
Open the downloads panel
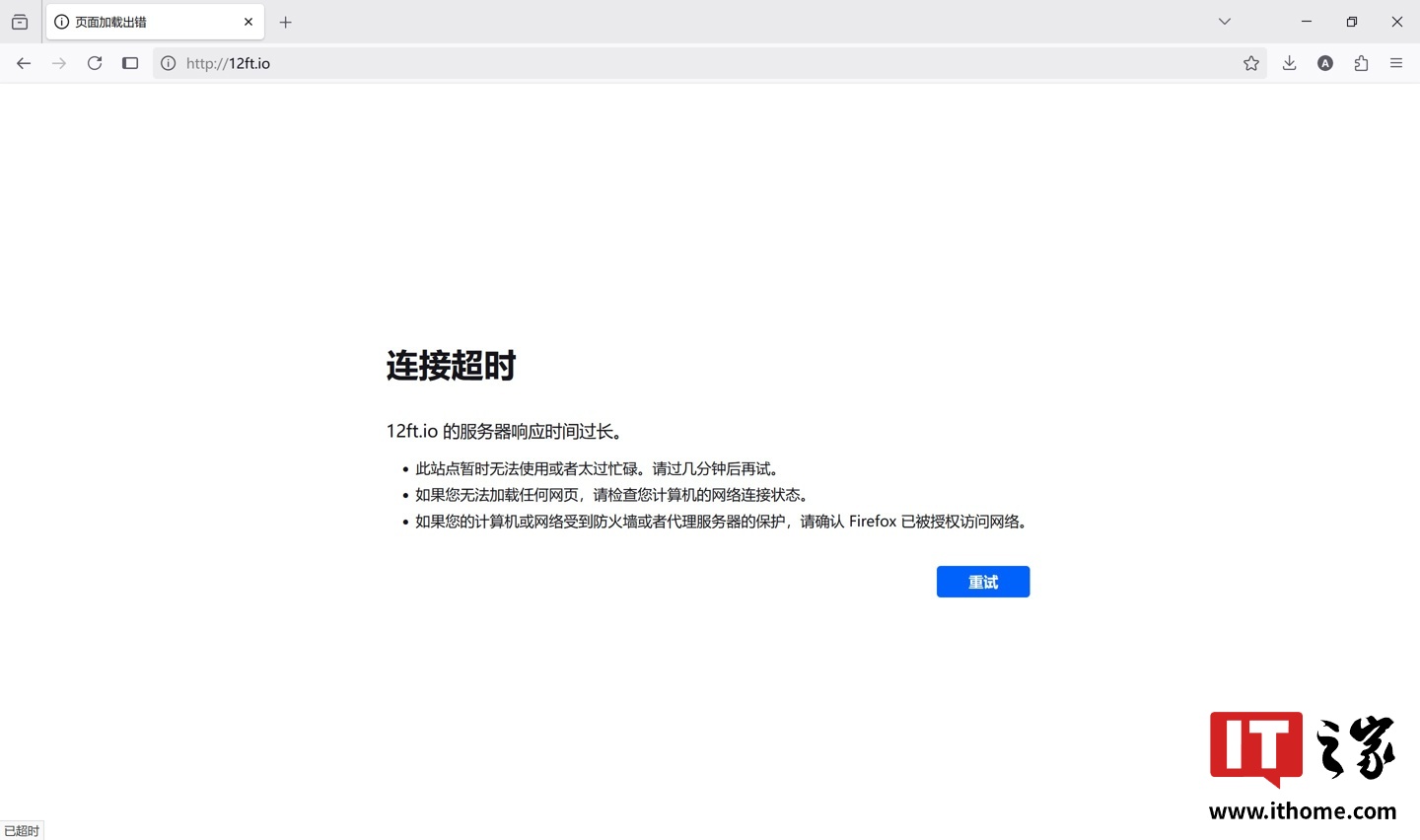[1289, 63]
